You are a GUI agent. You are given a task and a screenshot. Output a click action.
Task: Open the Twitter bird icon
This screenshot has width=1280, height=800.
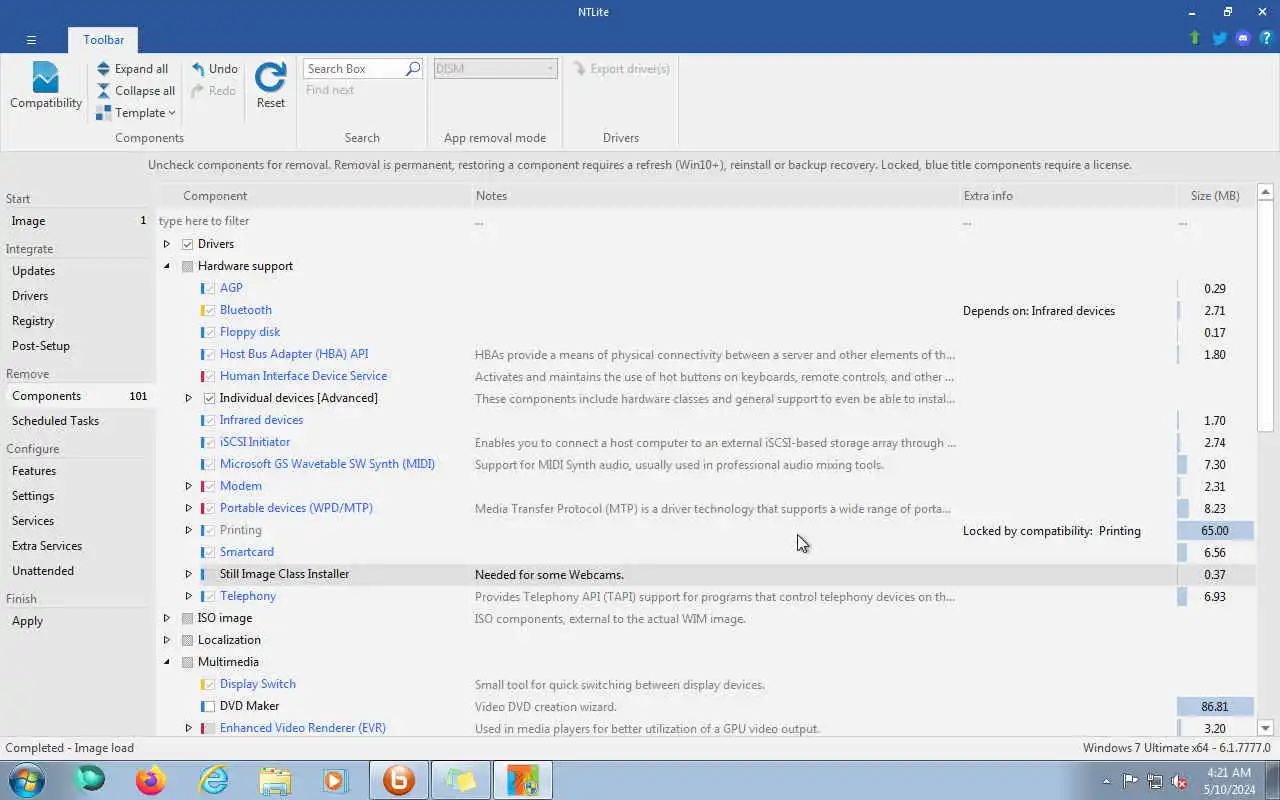(x=1219, y=38)
